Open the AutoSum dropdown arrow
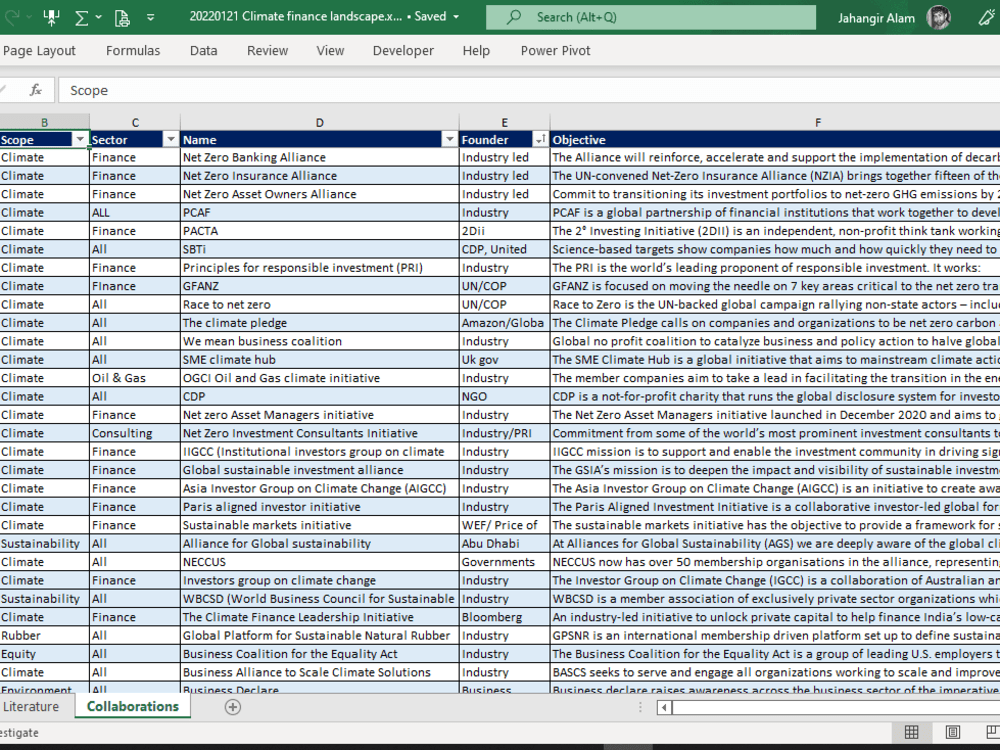 pos(99,17)
